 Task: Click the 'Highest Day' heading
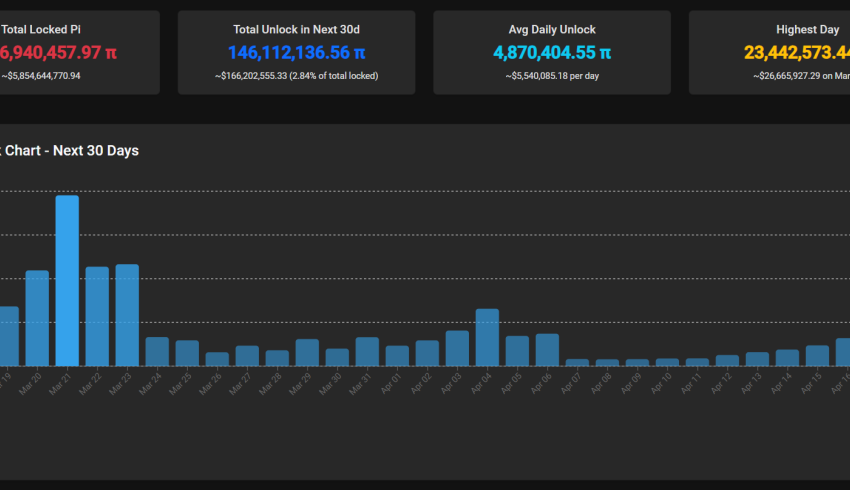[807, 29]
